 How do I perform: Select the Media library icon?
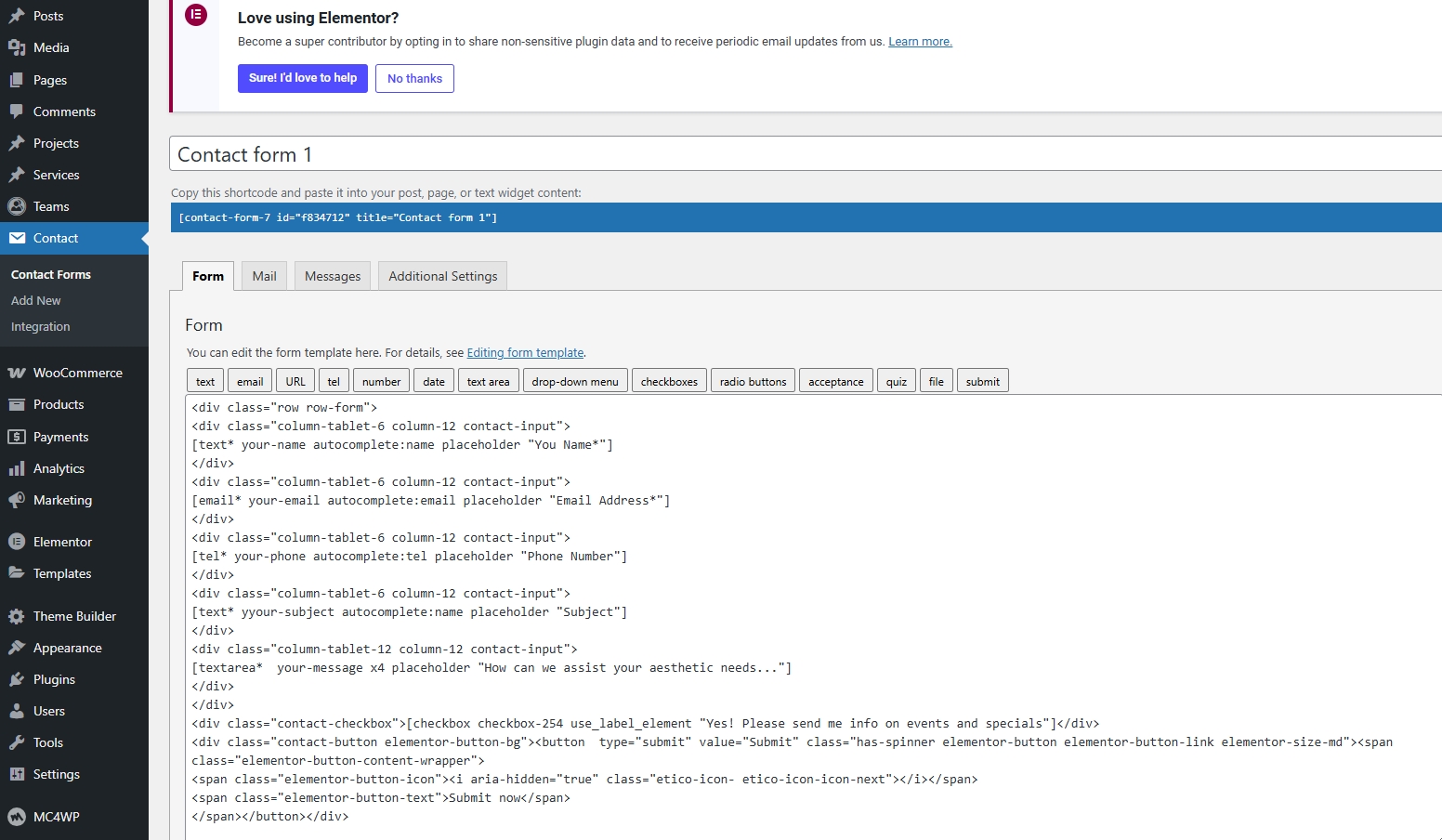coord(17,47)
